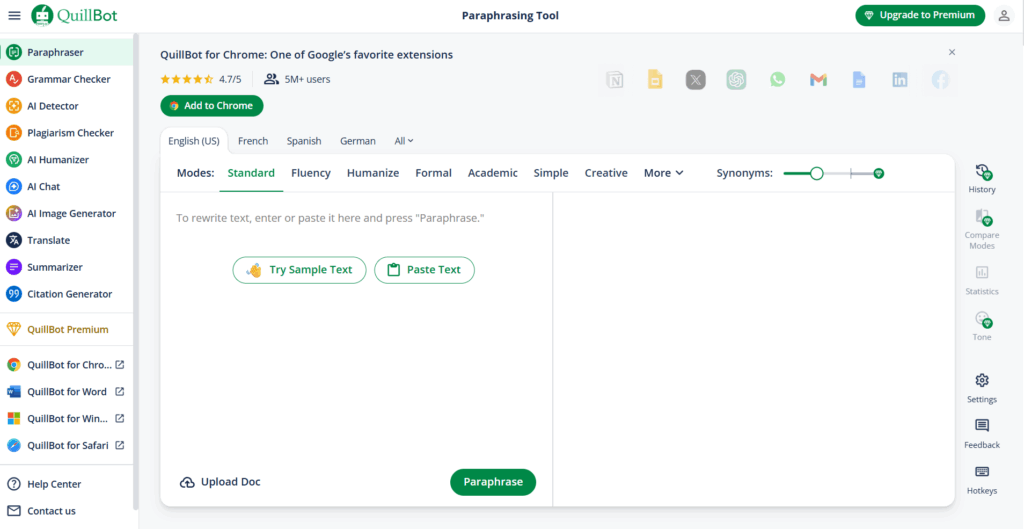Switch to Spanish language tab

[304, 141]
